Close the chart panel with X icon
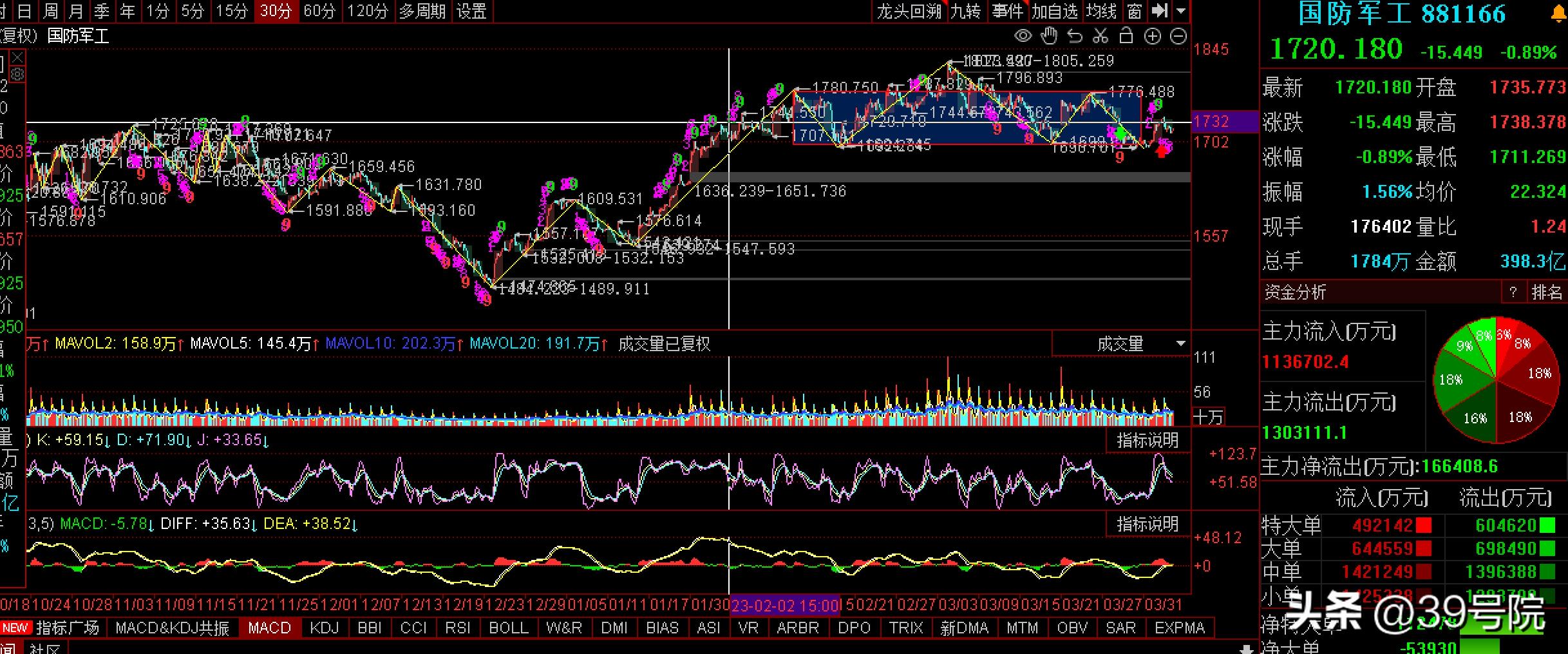The width and height of the screenshot is (1568, 654). coord(17,58)
